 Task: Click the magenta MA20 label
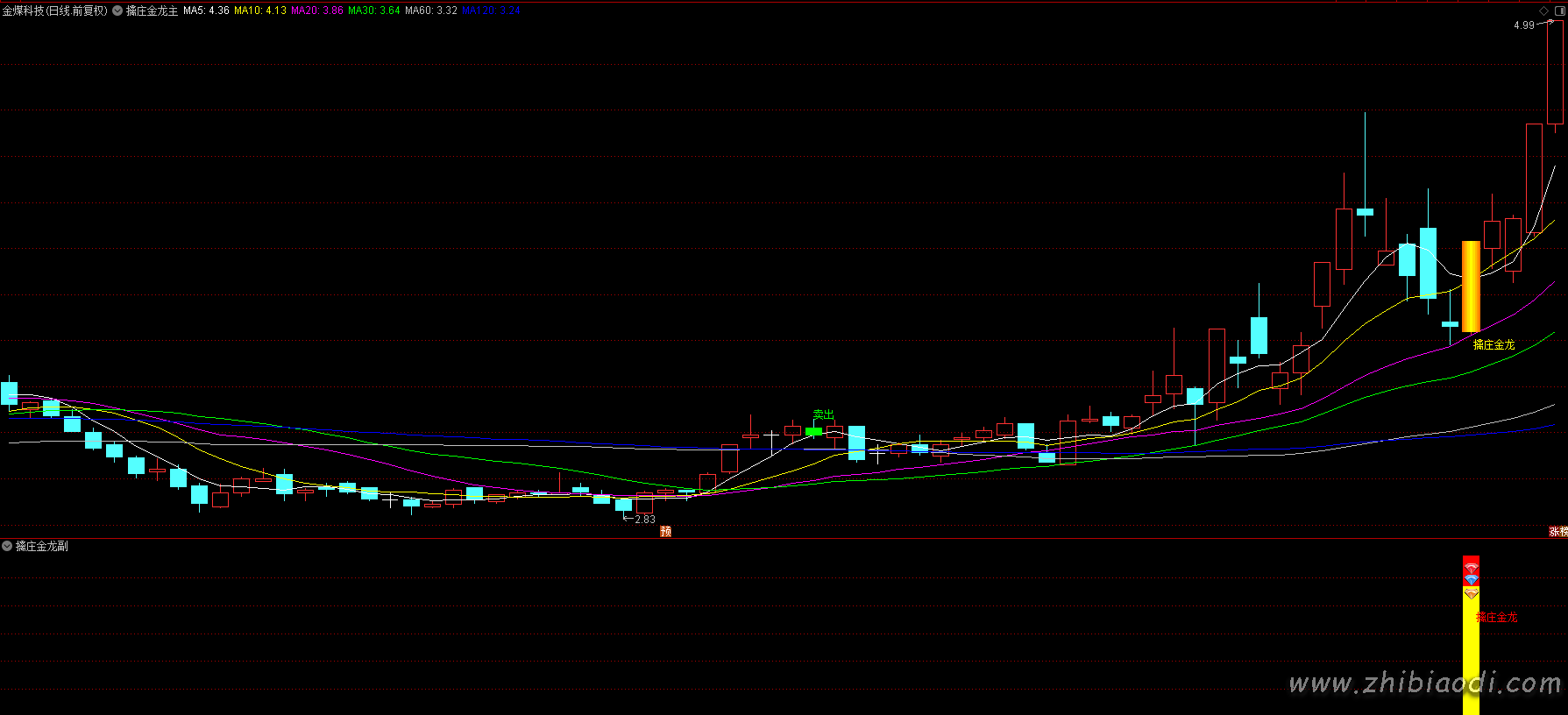click(317, 11)
